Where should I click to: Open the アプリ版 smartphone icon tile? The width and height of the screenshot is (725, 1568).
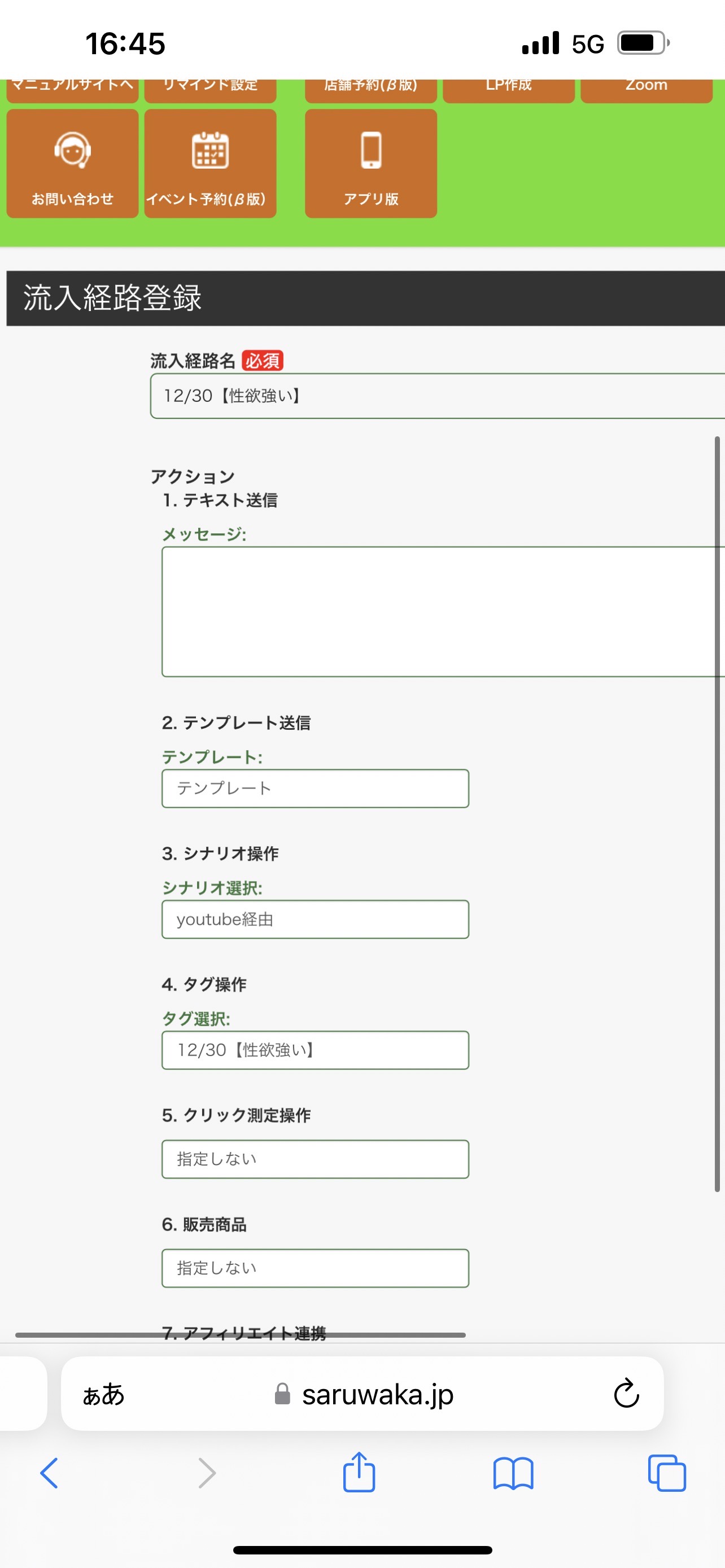(371, 163)
